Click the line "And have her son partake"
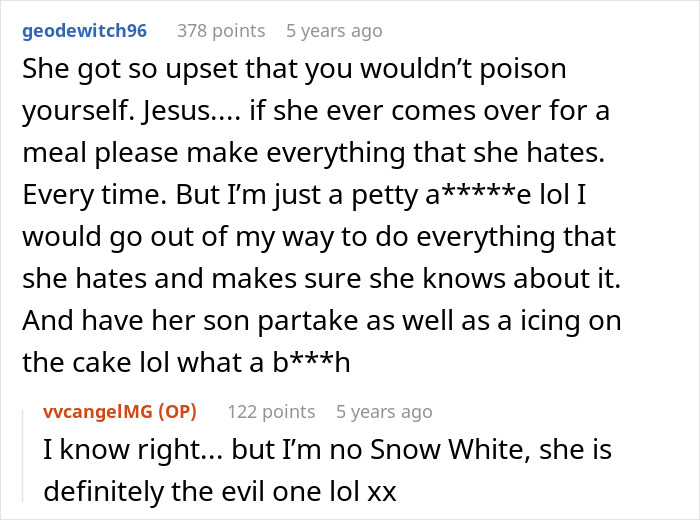 pos(322,321)
